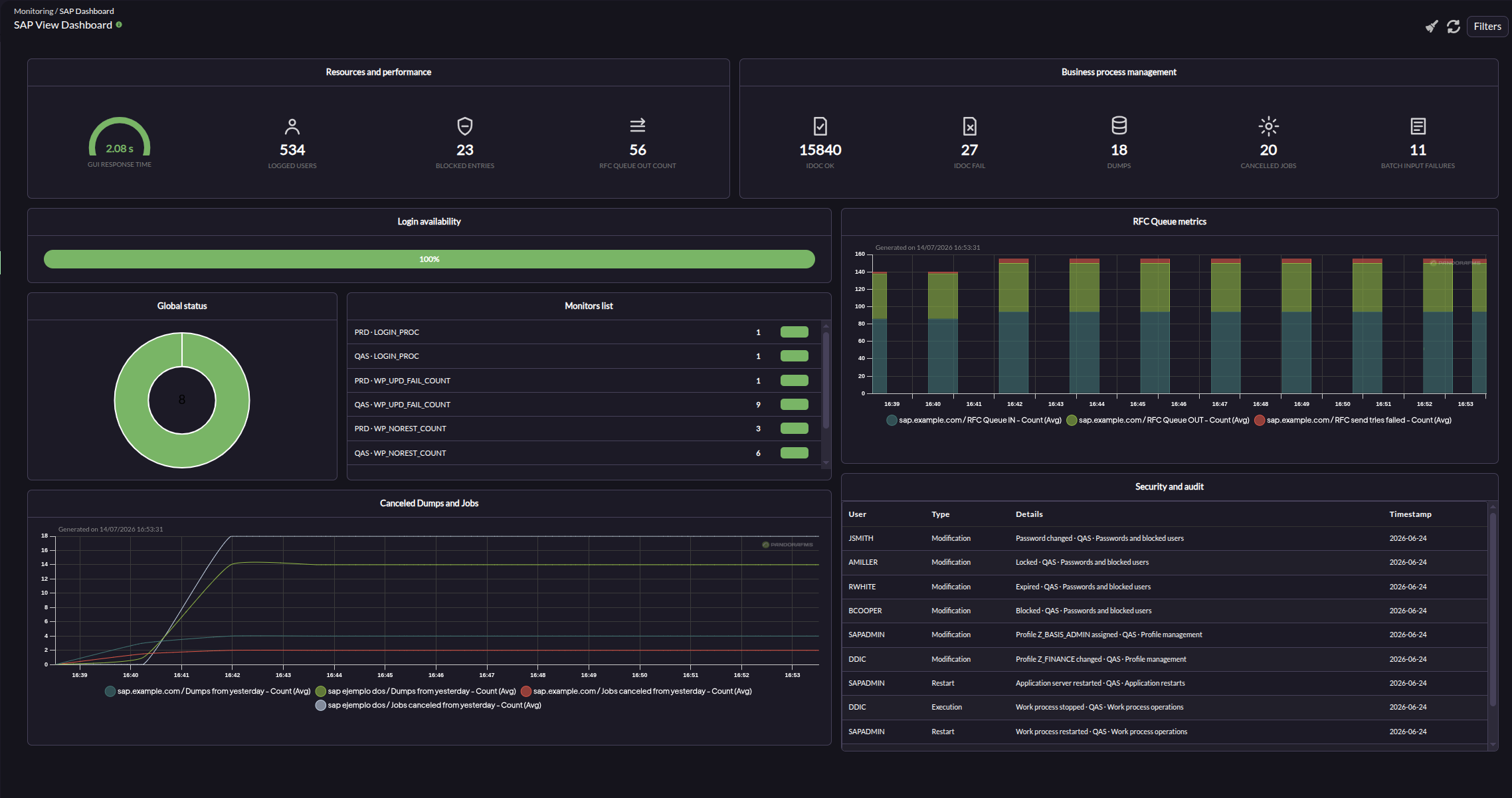Click the GUI response time gauge
The width and height of the screenshot is (1512, 798).
[x=120, y=138]
